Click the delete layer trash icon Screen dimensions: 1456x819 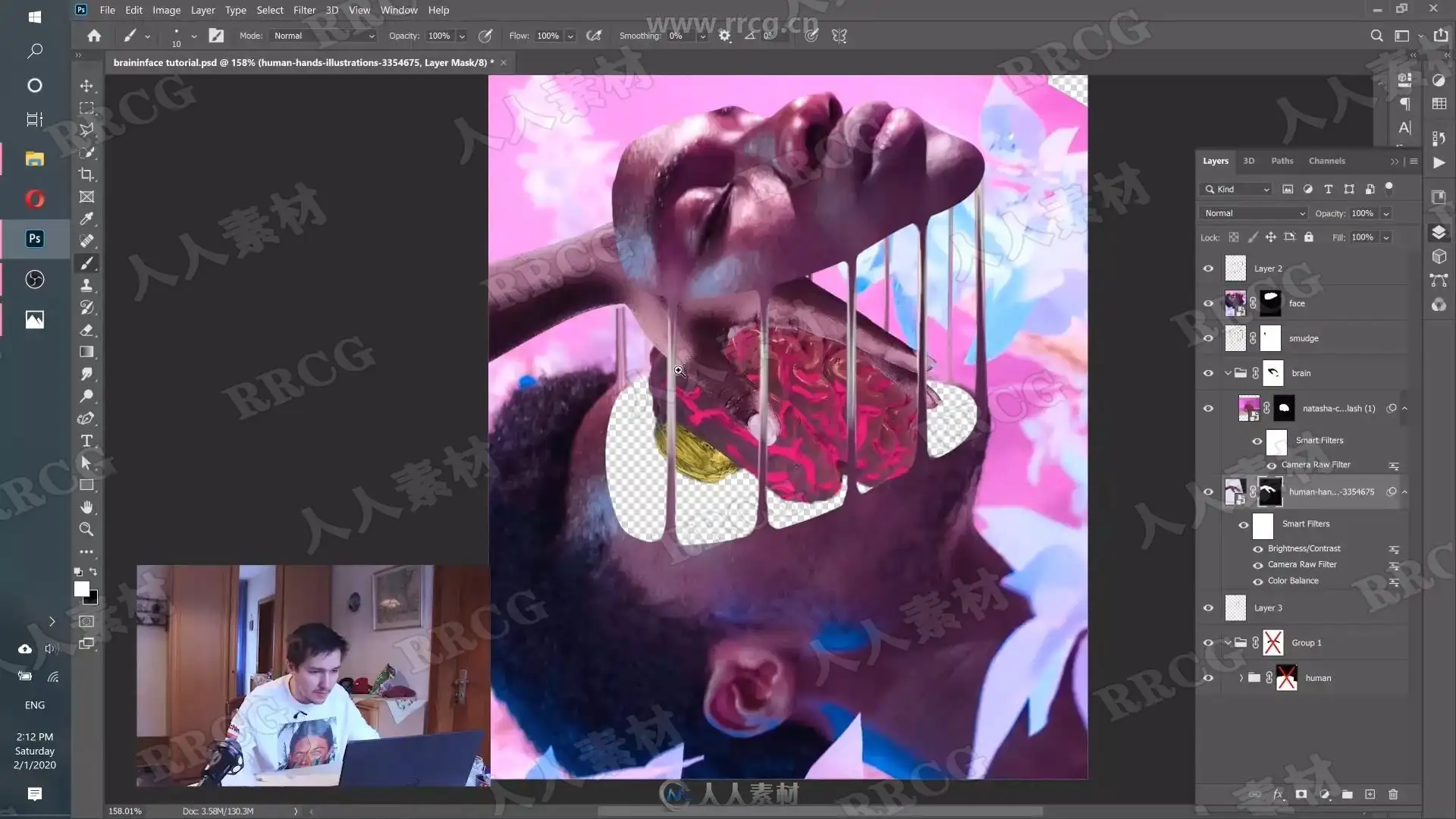click(1393, 794)
